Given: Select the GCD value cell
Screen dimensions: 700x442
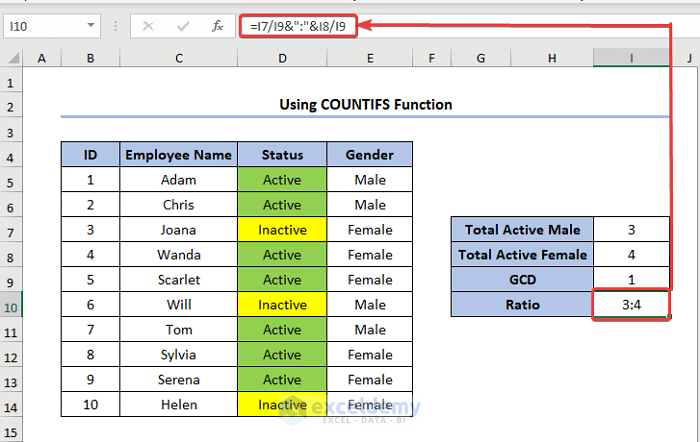Looking at the screenshot, I should point(631,280).
